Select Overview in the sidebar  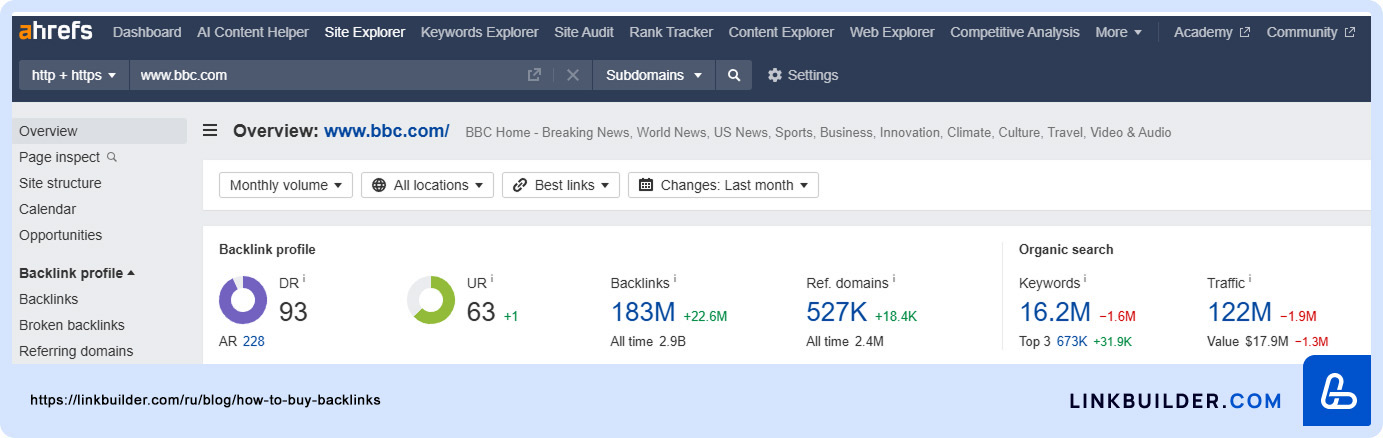(99, 131)
